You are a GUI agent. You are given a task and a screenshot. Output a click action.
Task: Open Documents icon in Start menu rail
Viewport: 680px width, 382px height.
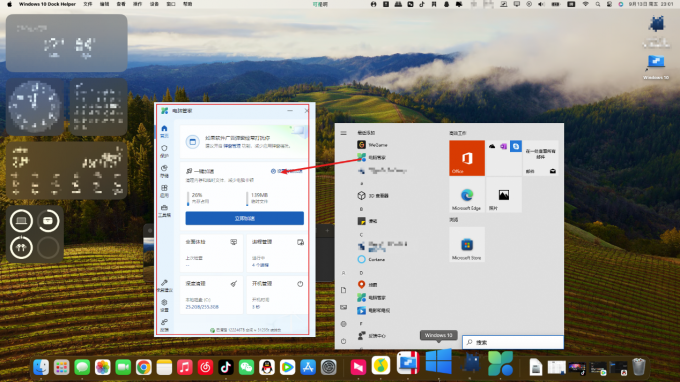tap(343, 290)
